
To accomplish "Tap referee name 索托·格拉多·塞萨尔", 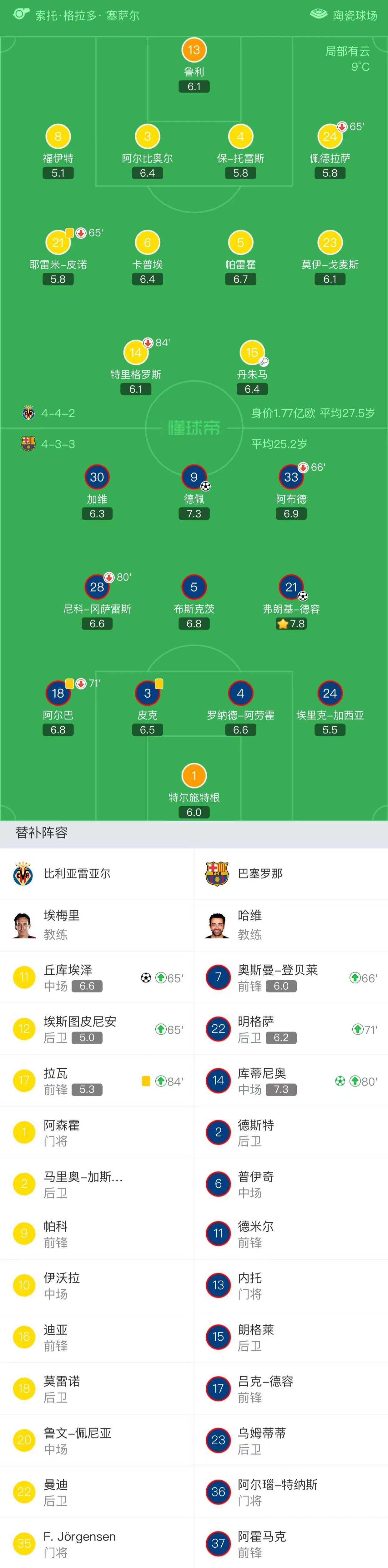I will pyautogui.click(x=87, y=15).
